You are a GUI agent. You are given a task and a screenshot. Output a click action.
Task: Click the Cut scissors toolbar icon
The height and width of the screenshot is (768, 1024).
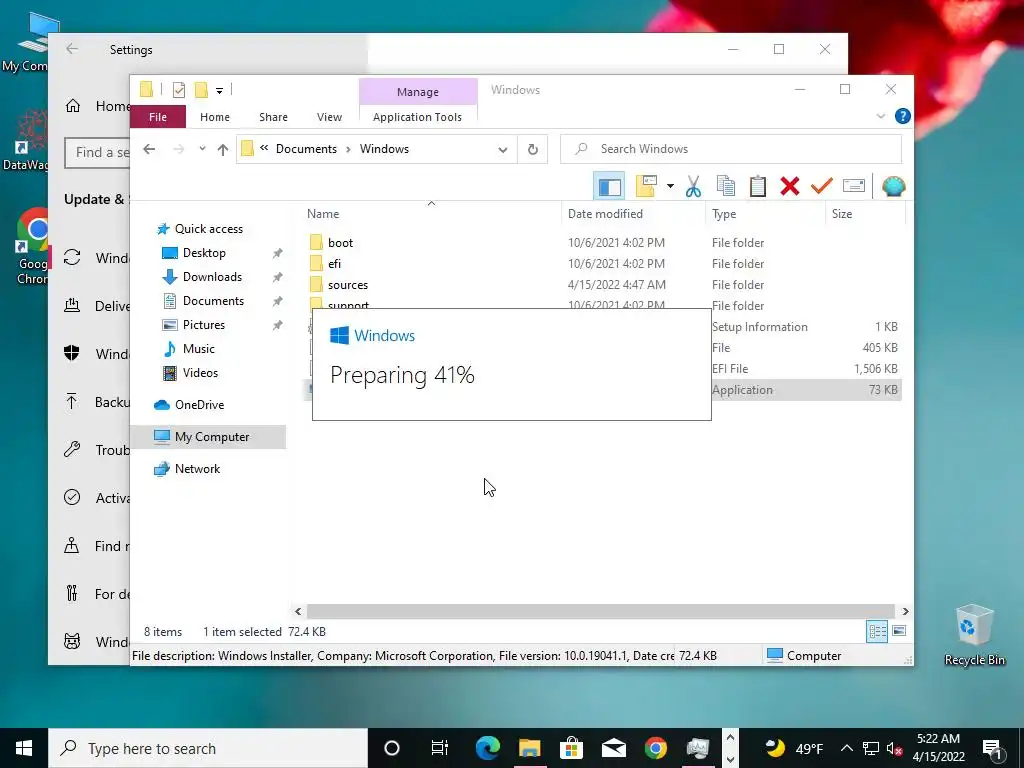point(693,187)
